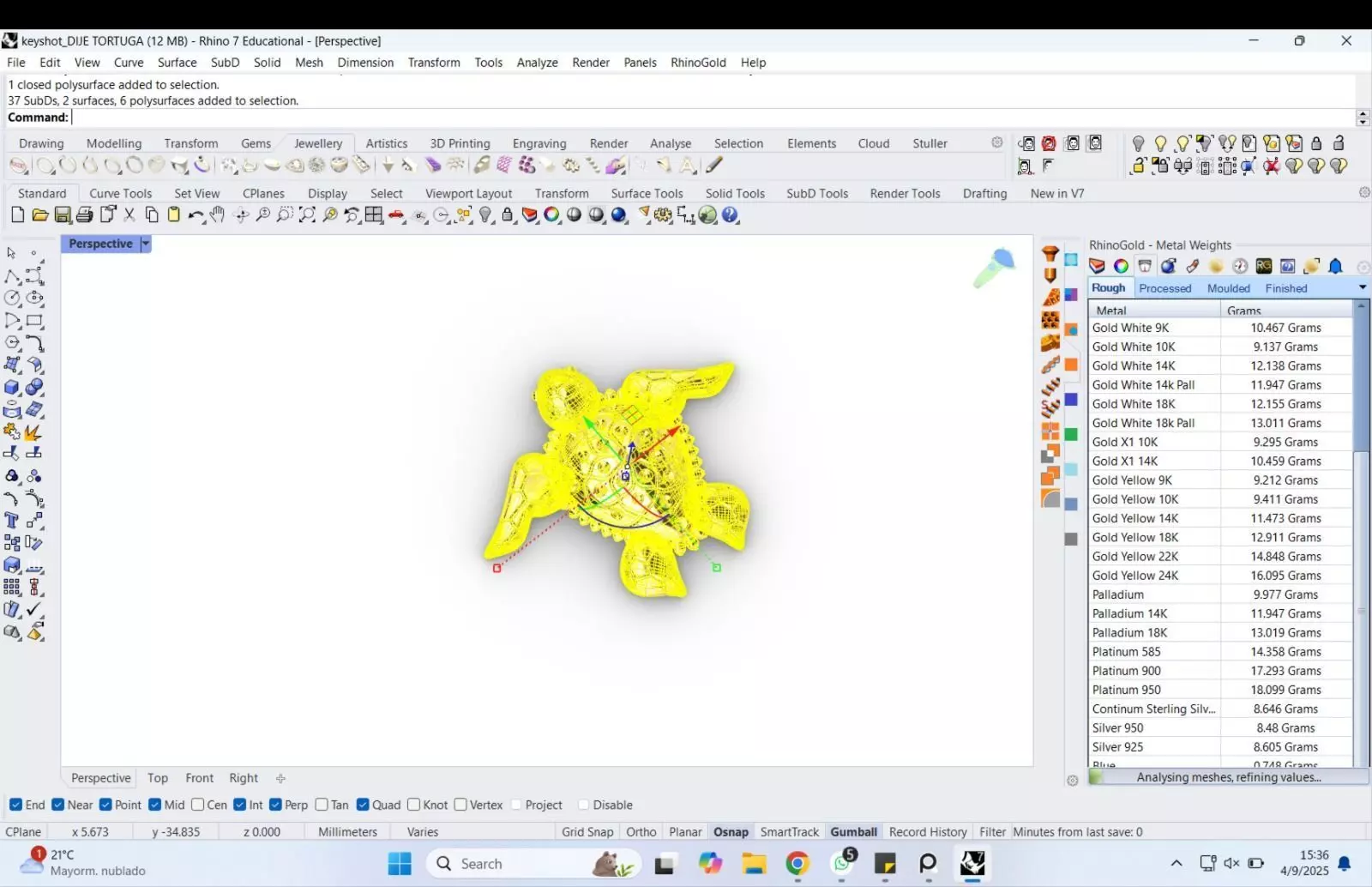Open Windows system tray hidden icons chevron
This screenshot has width=1372, height=887.
[1176, 863]
